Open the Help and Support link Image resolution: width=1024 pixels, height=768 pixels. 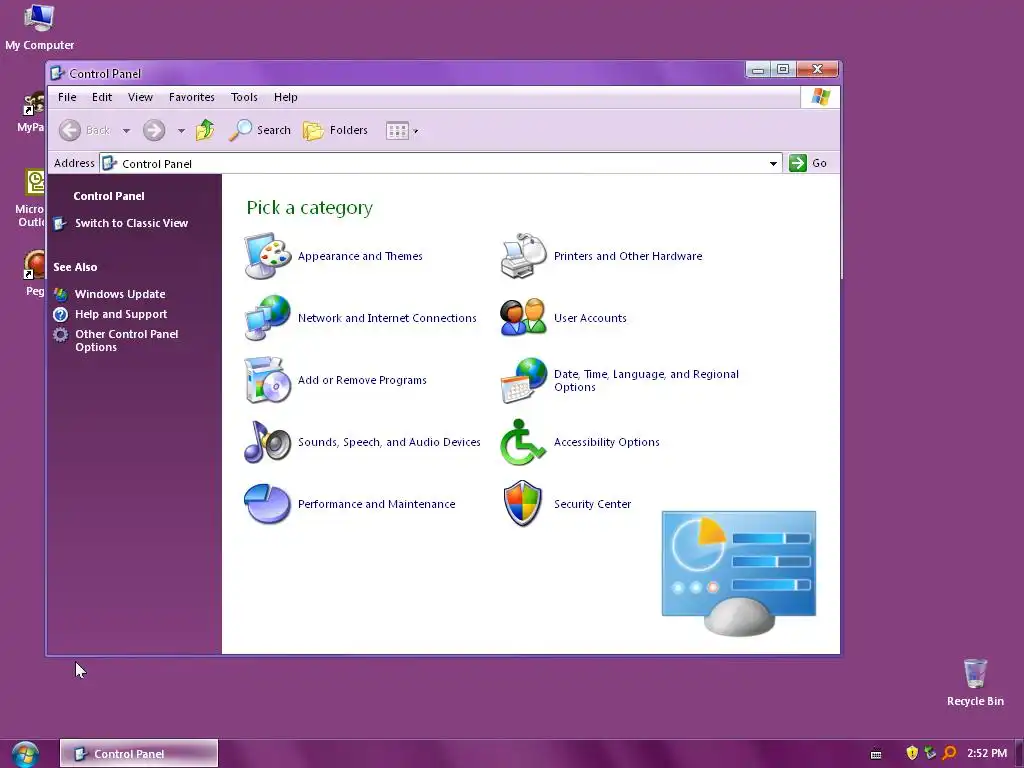point(121,314)
